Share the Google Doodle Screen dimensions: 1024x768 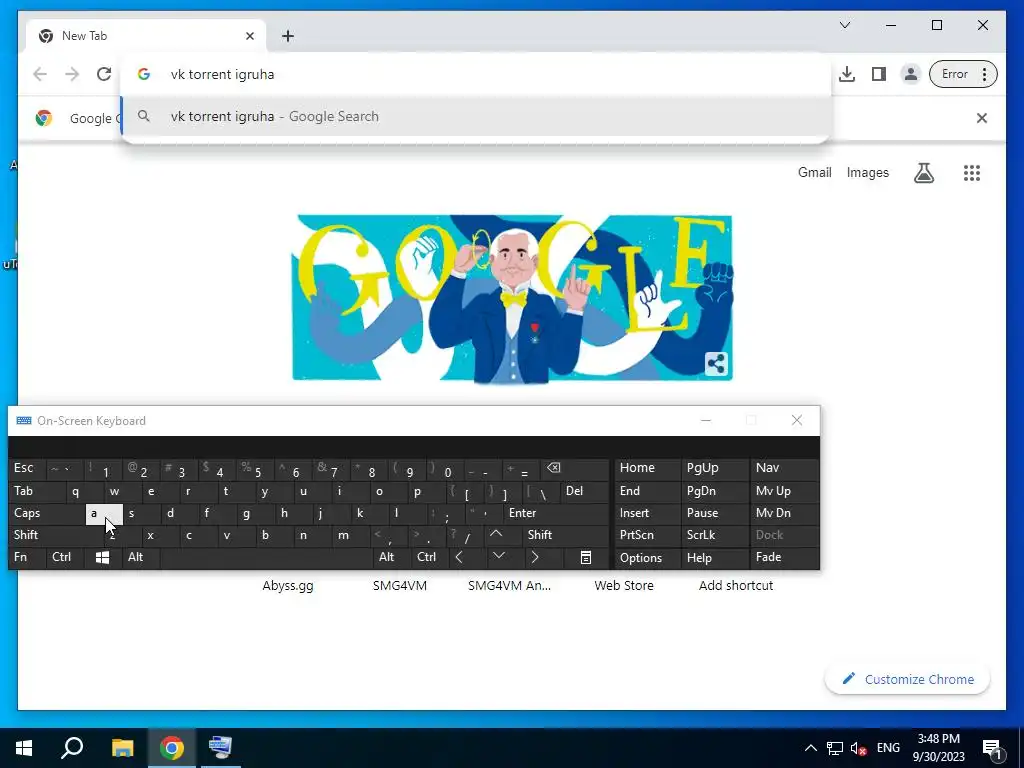coord(716,364)
